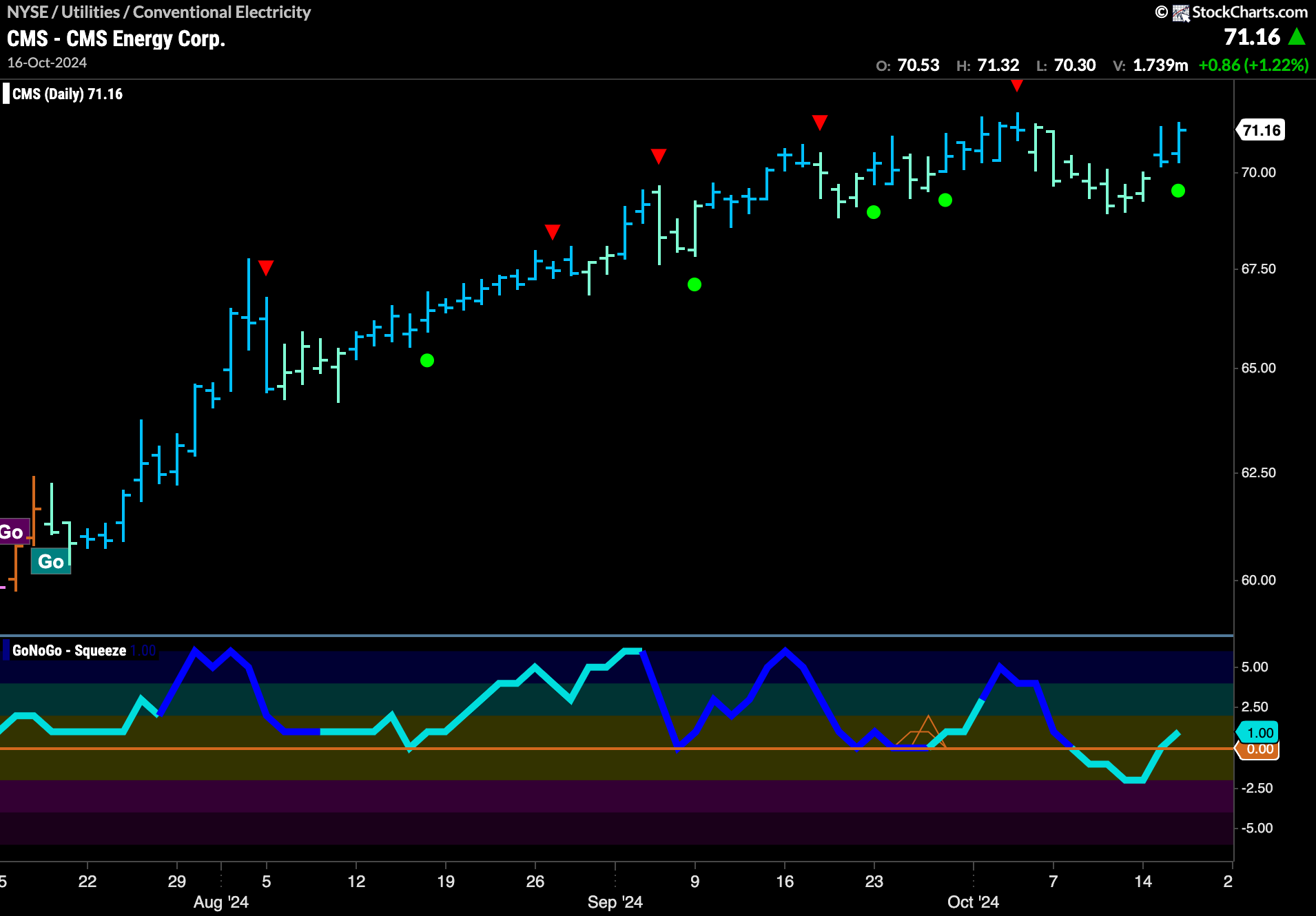The image size is (1316, 916).
Task: Click the +0.86 (+1.22%) change value
Action: (x=1253, y=65)
